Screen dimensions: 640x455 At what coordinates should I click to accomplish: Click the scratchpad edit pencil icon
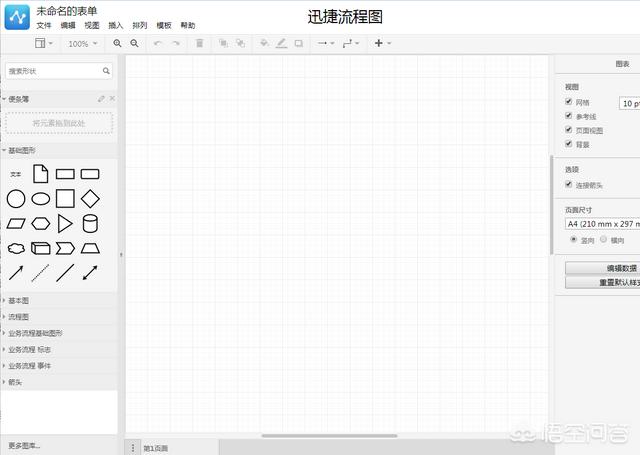click(x=101, y=99)
